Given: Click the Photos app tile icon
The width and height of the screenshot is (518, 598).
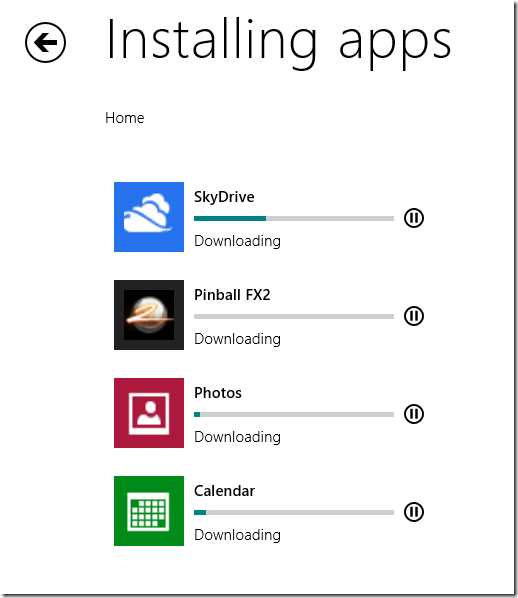Looking at the screenshot, I should [x=149, y=413].
